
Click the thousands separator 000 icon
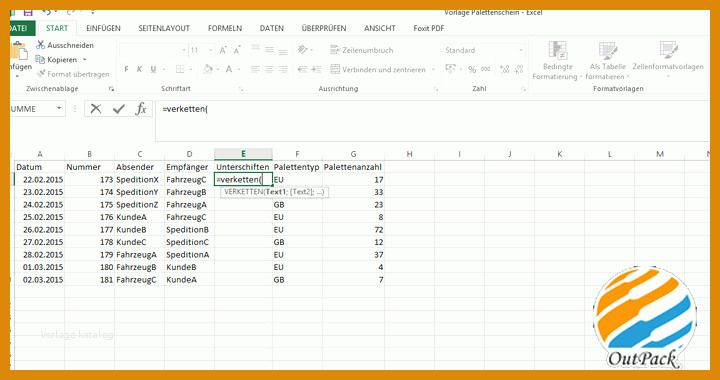pos(486,69)
